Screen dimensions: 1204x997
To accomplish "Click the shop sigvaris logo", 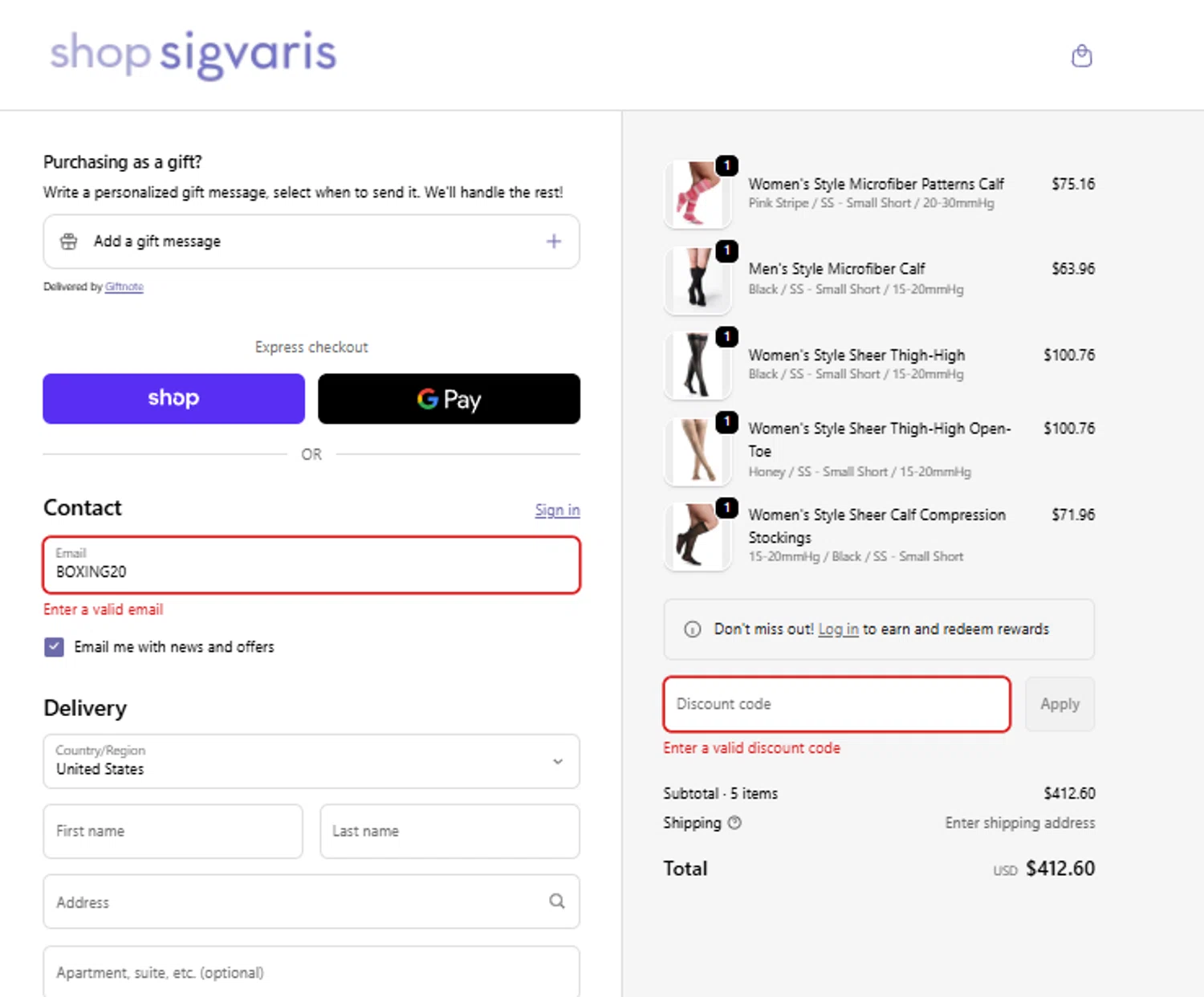I will [193, 55].
